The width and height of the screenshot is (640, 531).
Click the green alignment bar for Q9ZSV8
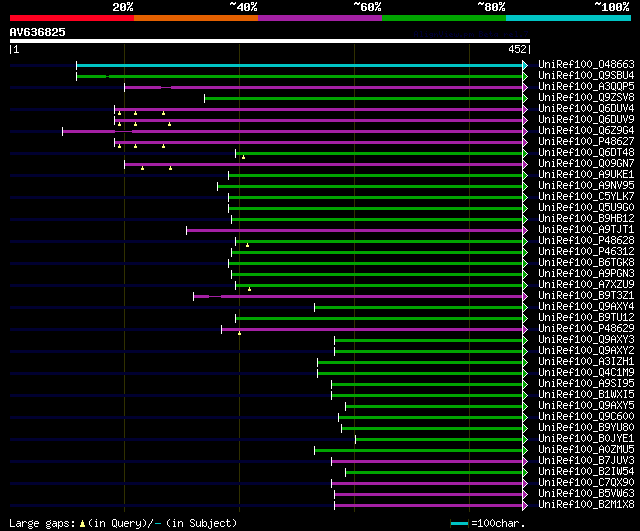point(364,98)
